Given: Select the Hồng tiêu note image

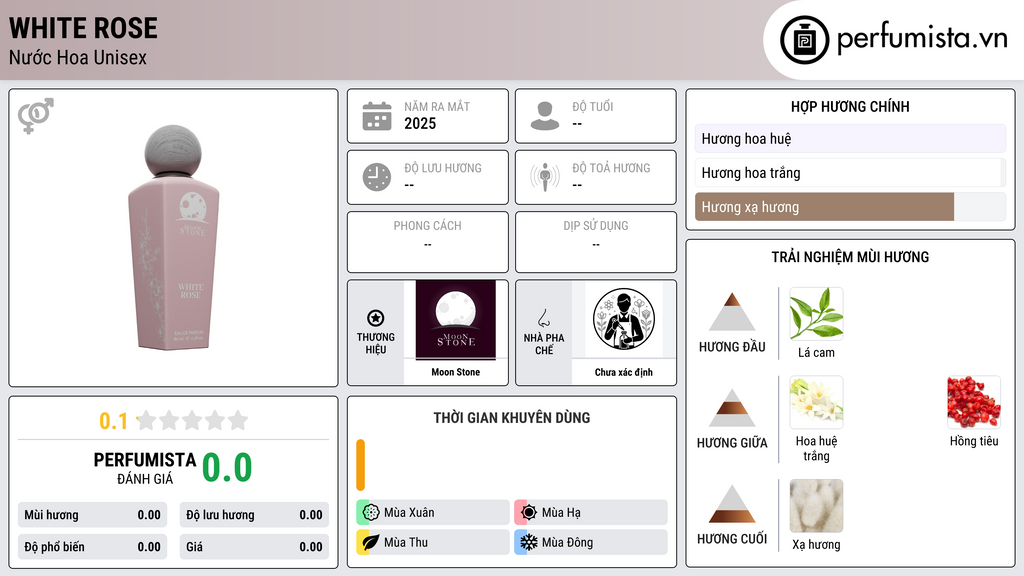Looking at the screenshot, I should pos(974,402).
